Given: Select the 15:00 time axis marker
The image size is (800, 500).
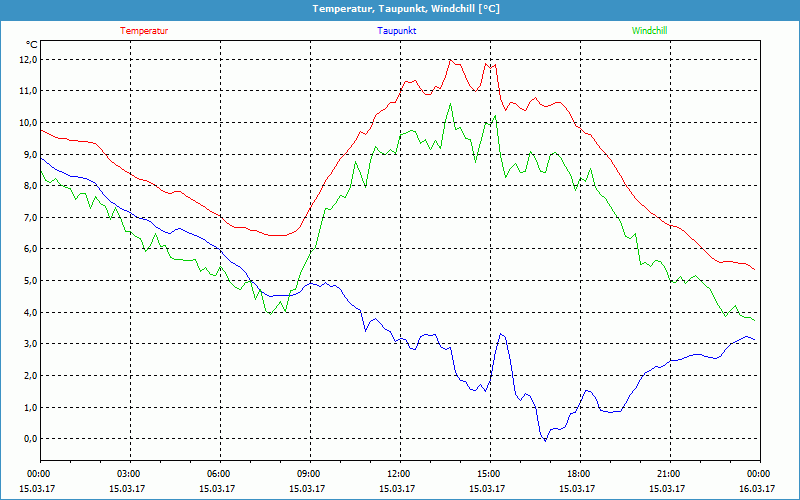Looking at the screenshot, I should point(489,474).
